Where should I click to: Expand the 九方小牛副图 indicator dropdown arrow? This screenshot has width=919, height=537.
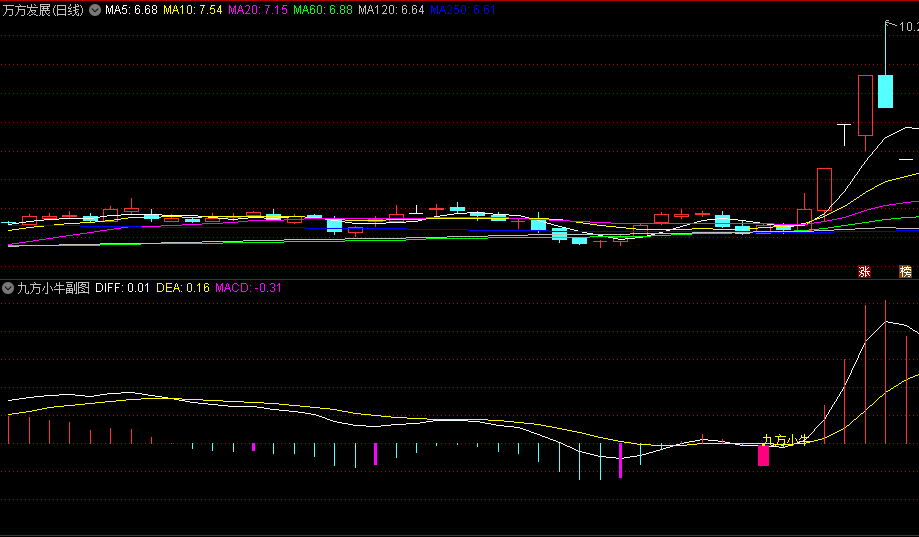(x=9, y=288)
